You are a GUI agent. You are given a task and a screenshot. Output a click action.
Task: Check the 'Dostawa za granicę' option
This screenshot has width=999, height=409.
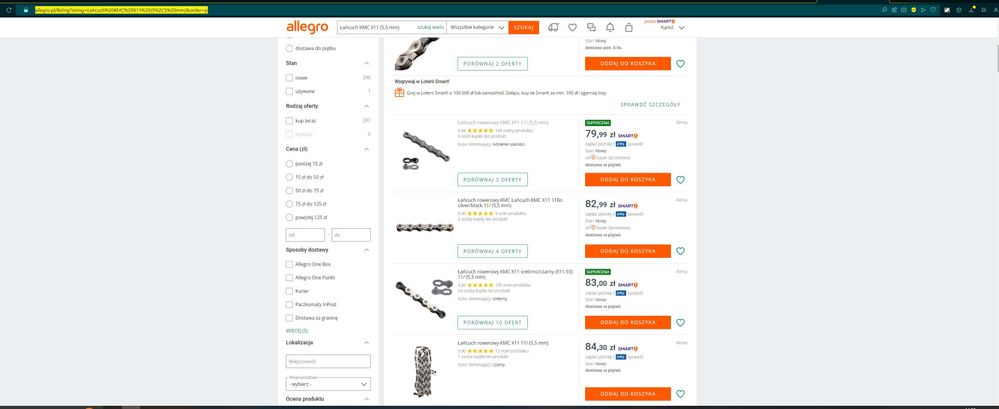click(289, 318)
